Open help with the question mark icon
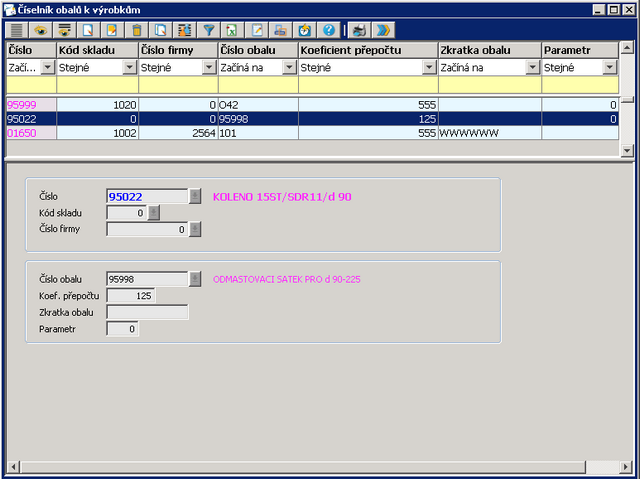This screenshot has width=640, height=479. [328, 30]
